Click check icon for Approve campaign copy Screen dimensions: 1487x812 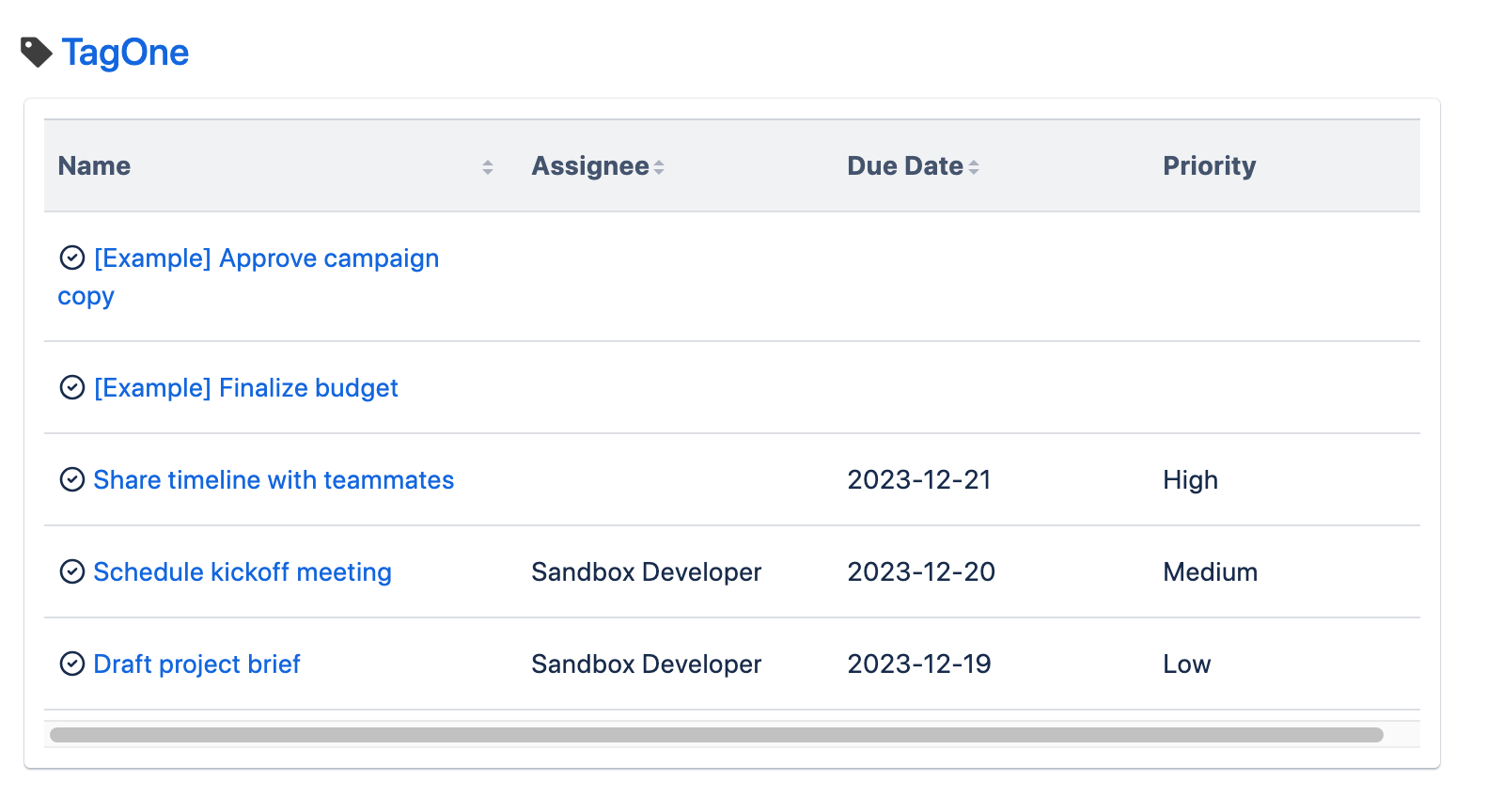tap(72, 258)
